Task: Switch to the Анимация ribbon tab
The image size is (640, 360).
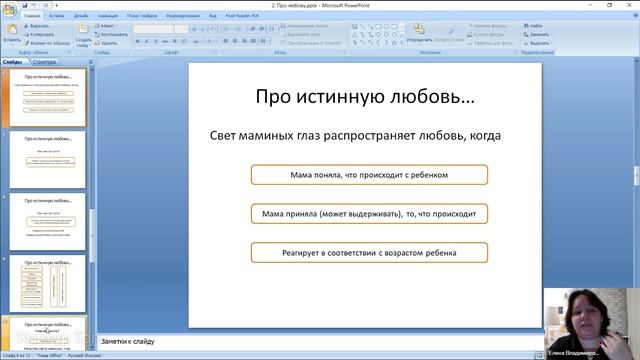Action: pos(108,16)
